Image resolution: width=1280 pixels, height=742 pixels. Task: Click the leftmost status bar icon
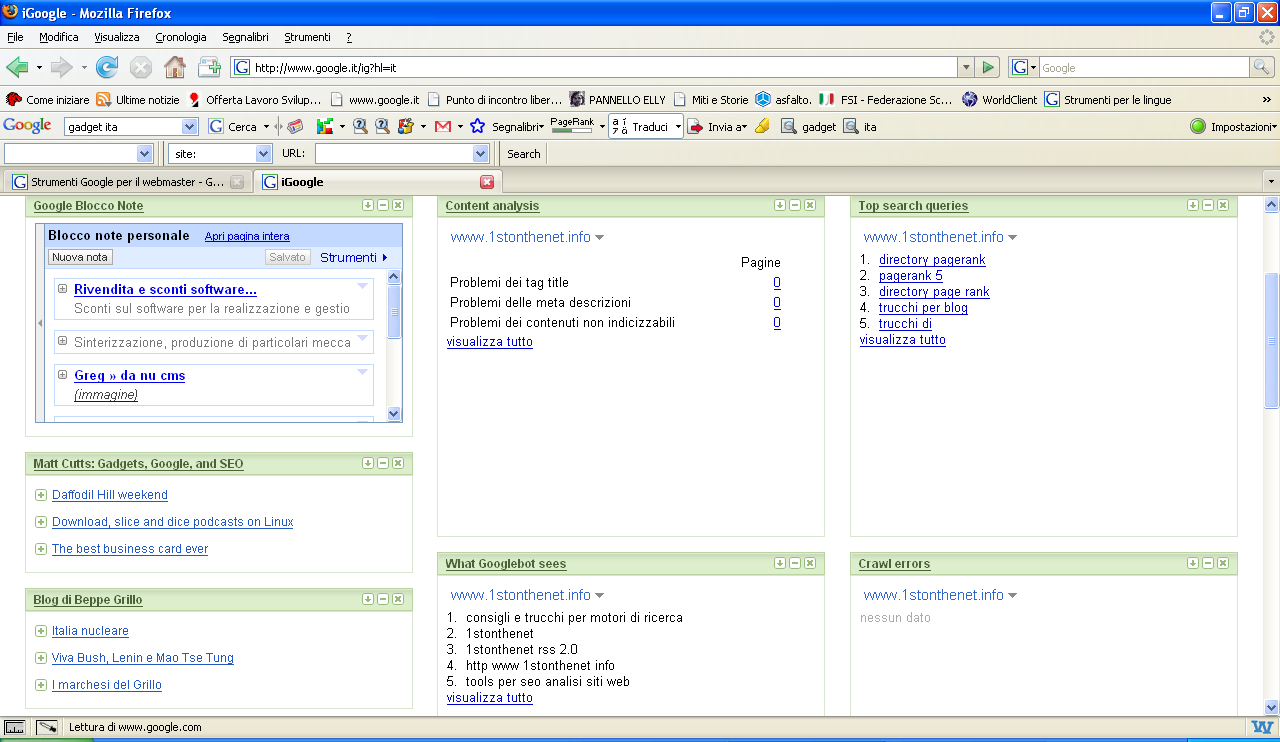14,727
